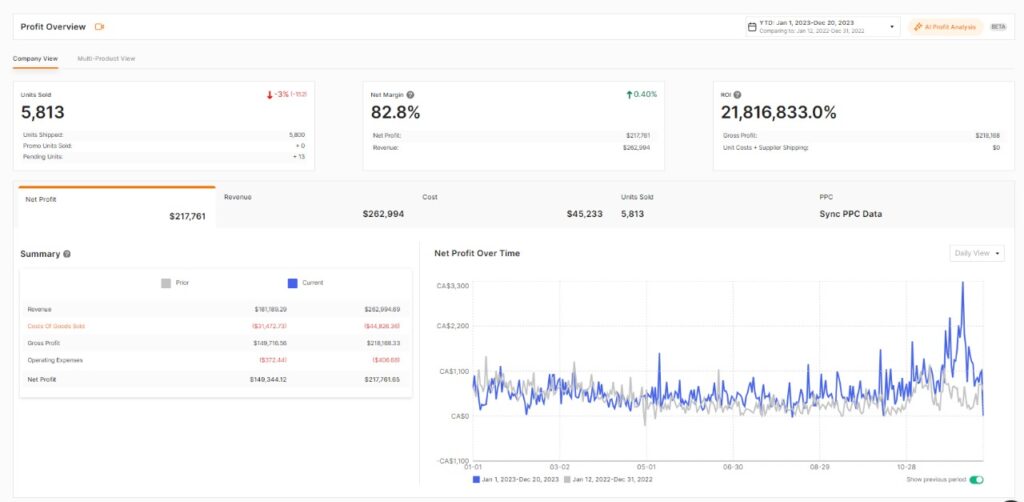
Task: Click the 82.8% Net Margin value
Action: (x=396, y=112)
